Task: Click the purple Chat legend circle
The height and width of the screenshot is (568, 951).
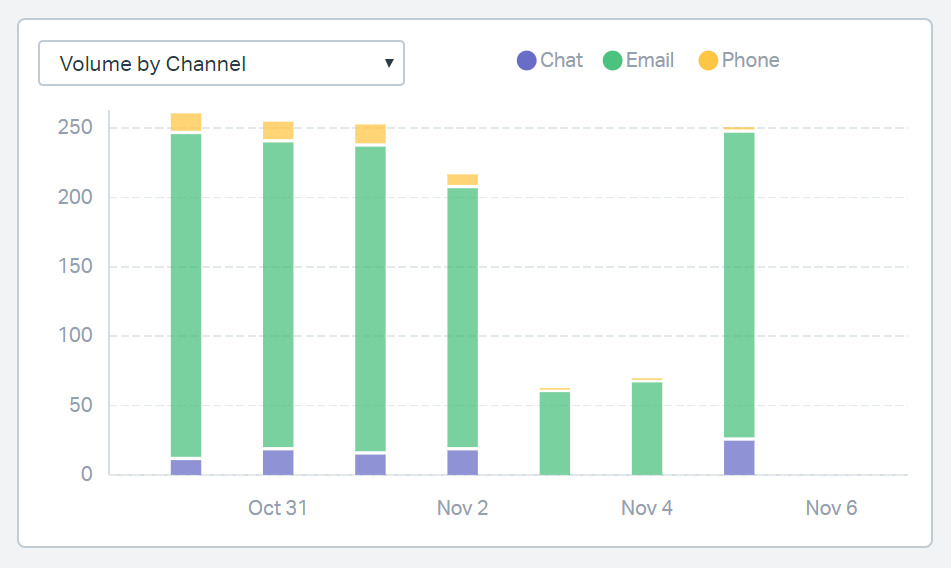Action: tap(527, 61)
